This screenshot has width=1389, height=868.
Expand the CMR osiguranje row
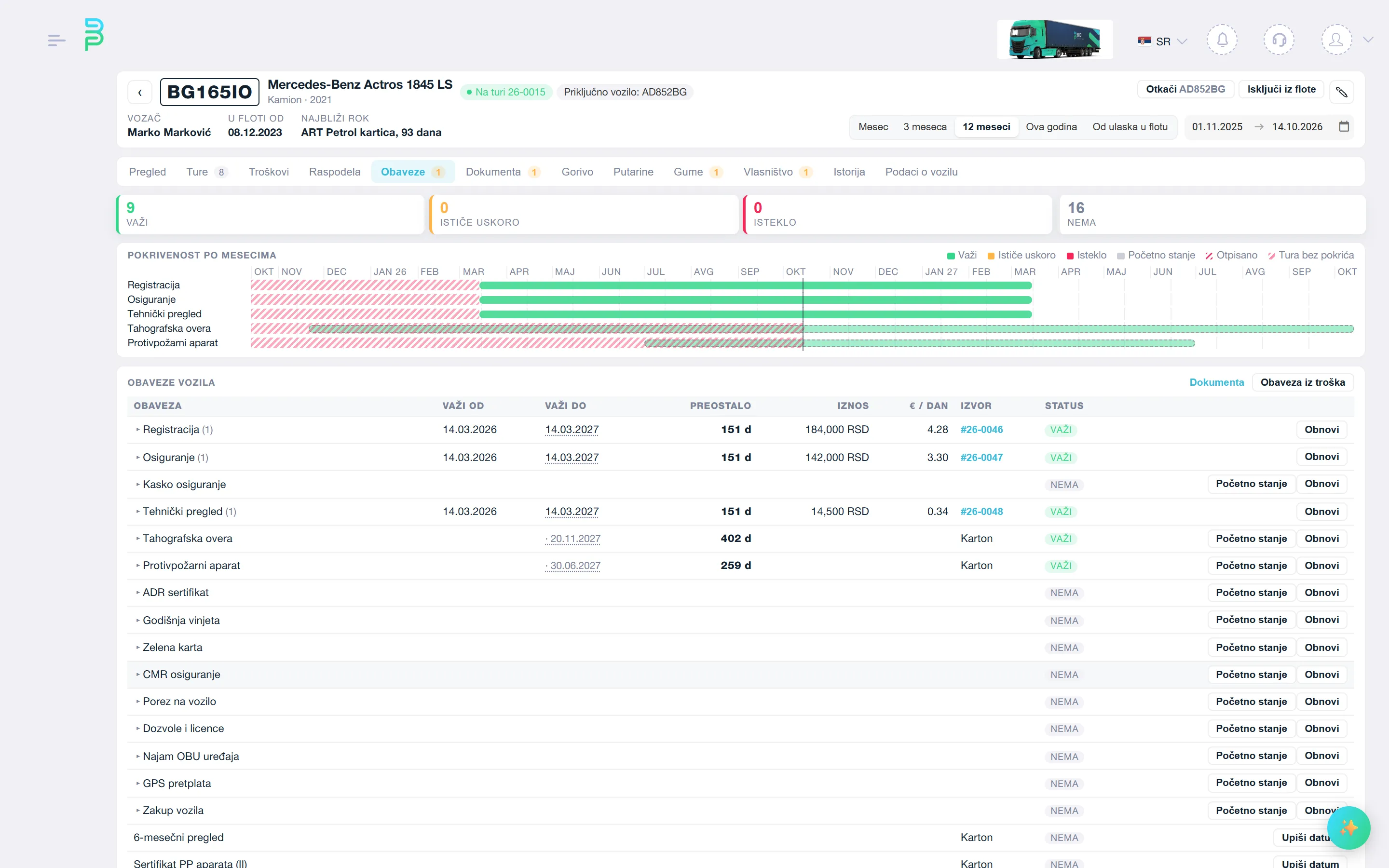pos(138,675)
